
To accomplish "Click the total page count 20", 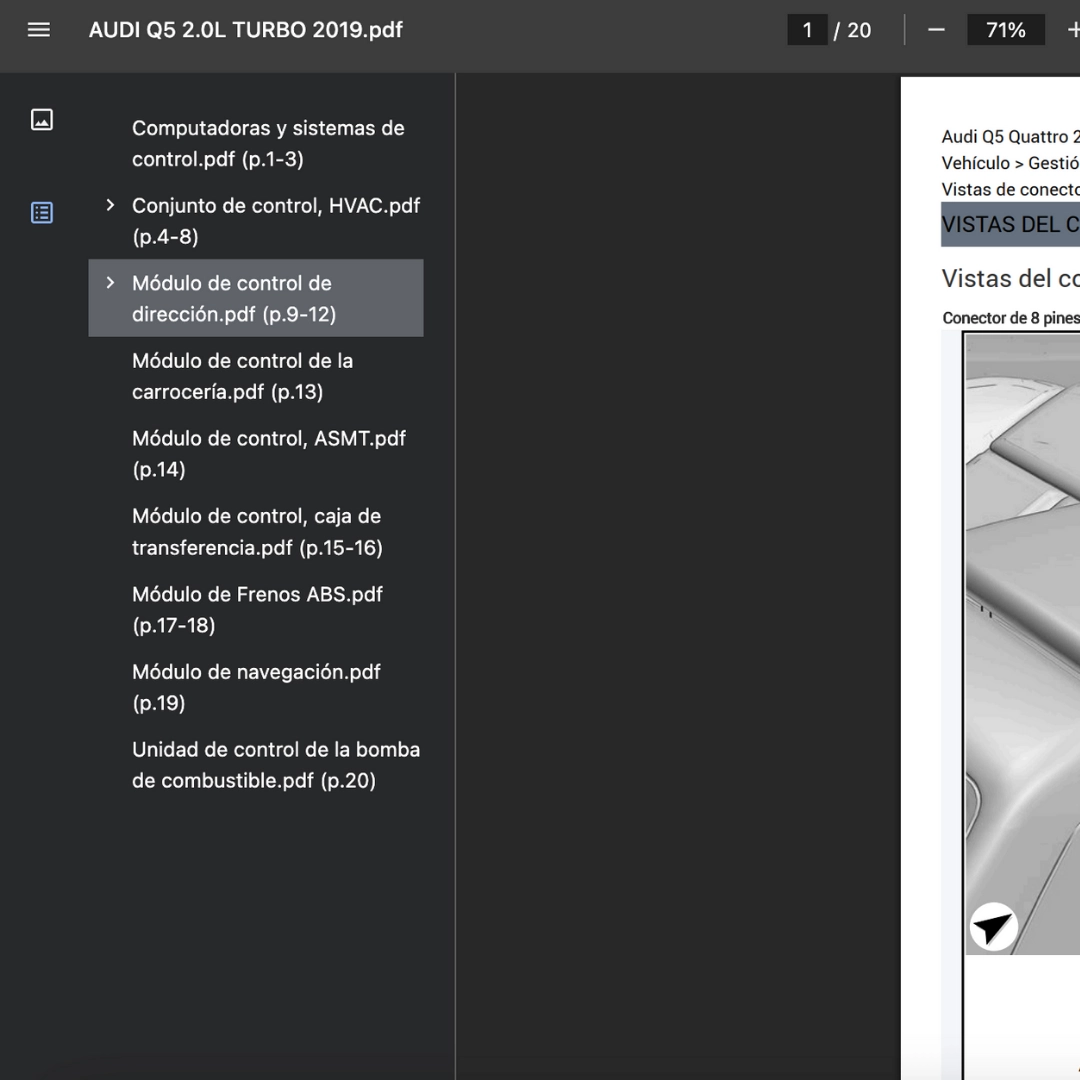I will (x=859, y=30).
